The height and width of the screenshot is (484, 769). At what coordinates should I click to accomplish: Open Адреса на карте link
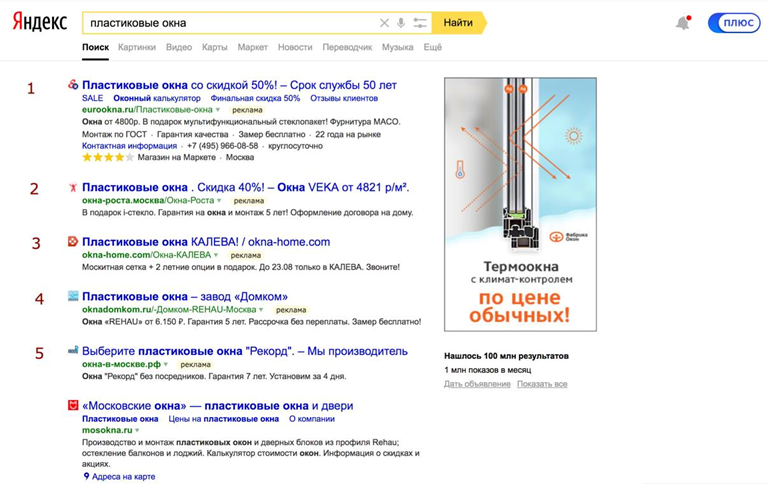point(124,476)
